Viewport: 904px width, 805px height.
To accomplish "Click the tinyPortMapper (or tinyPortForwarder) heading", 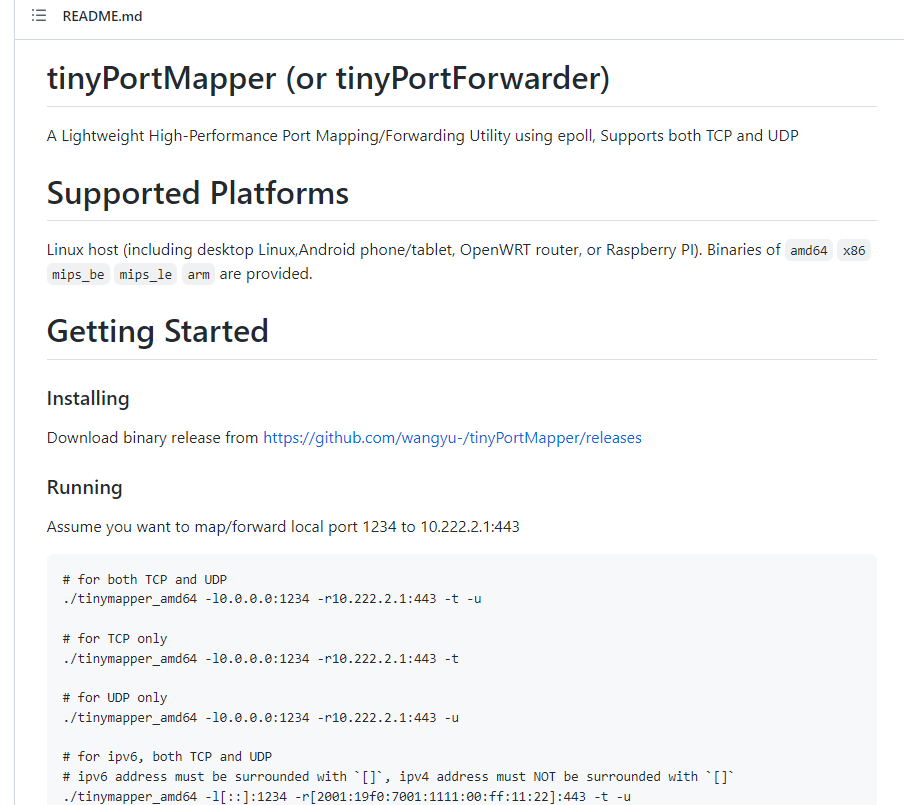I will click(x=328, y=78).
